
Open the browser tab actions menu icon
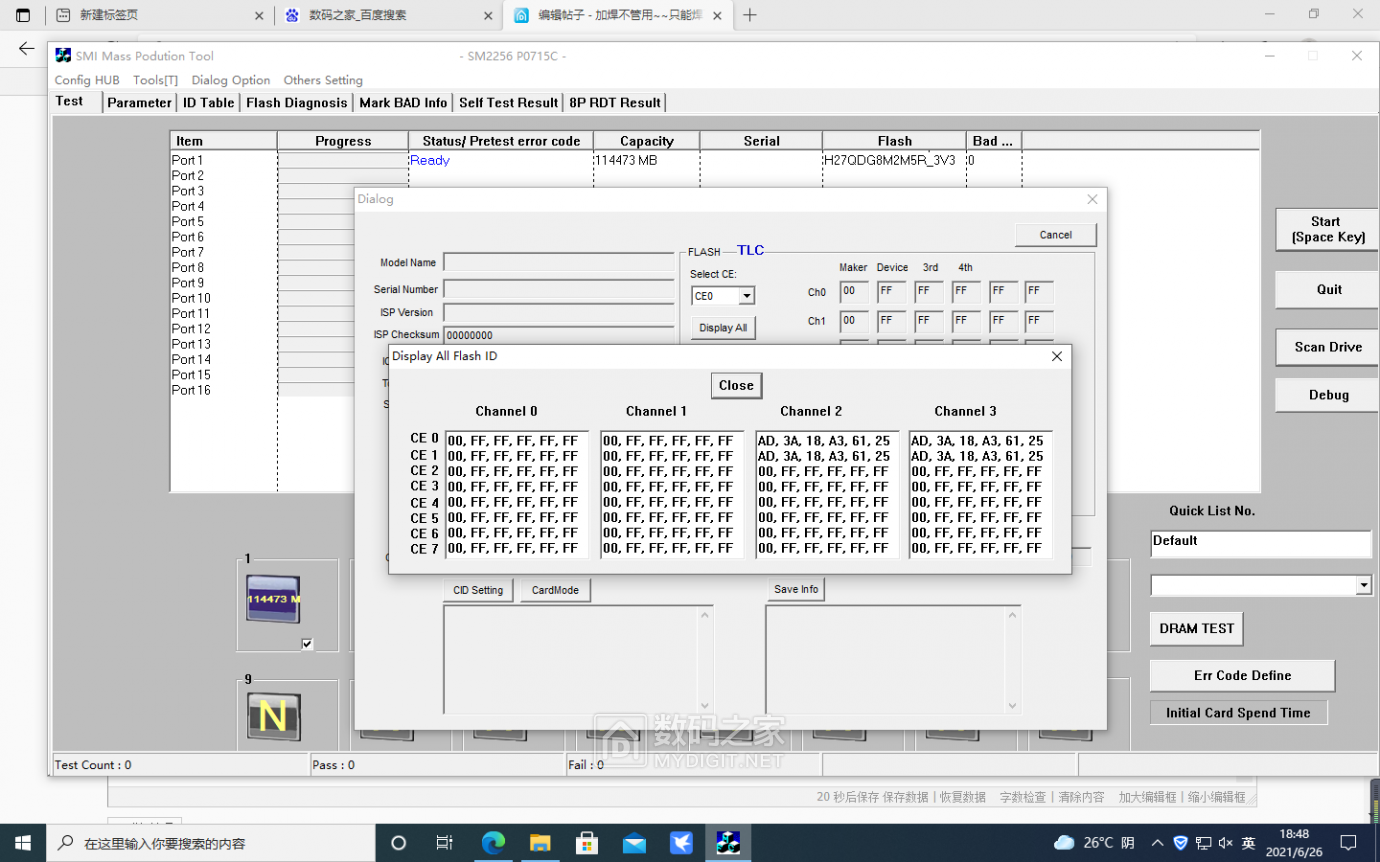tap(23, 15)
